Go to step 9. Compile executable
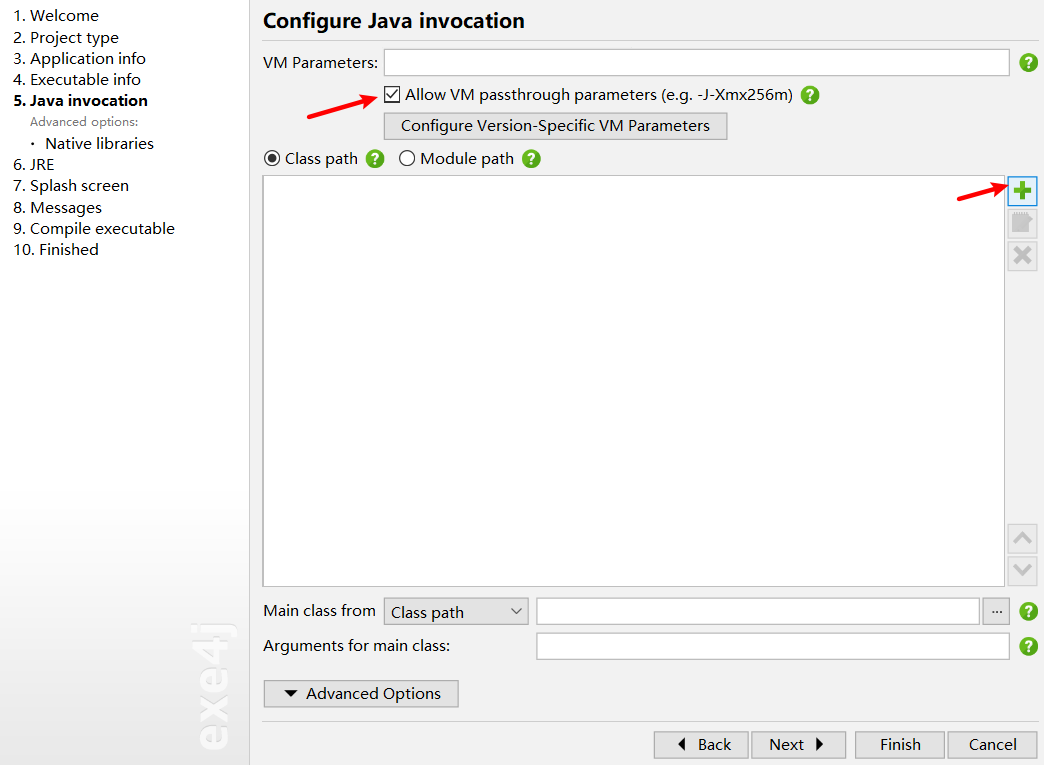1044x765 pixels. [x=94, y=228]
